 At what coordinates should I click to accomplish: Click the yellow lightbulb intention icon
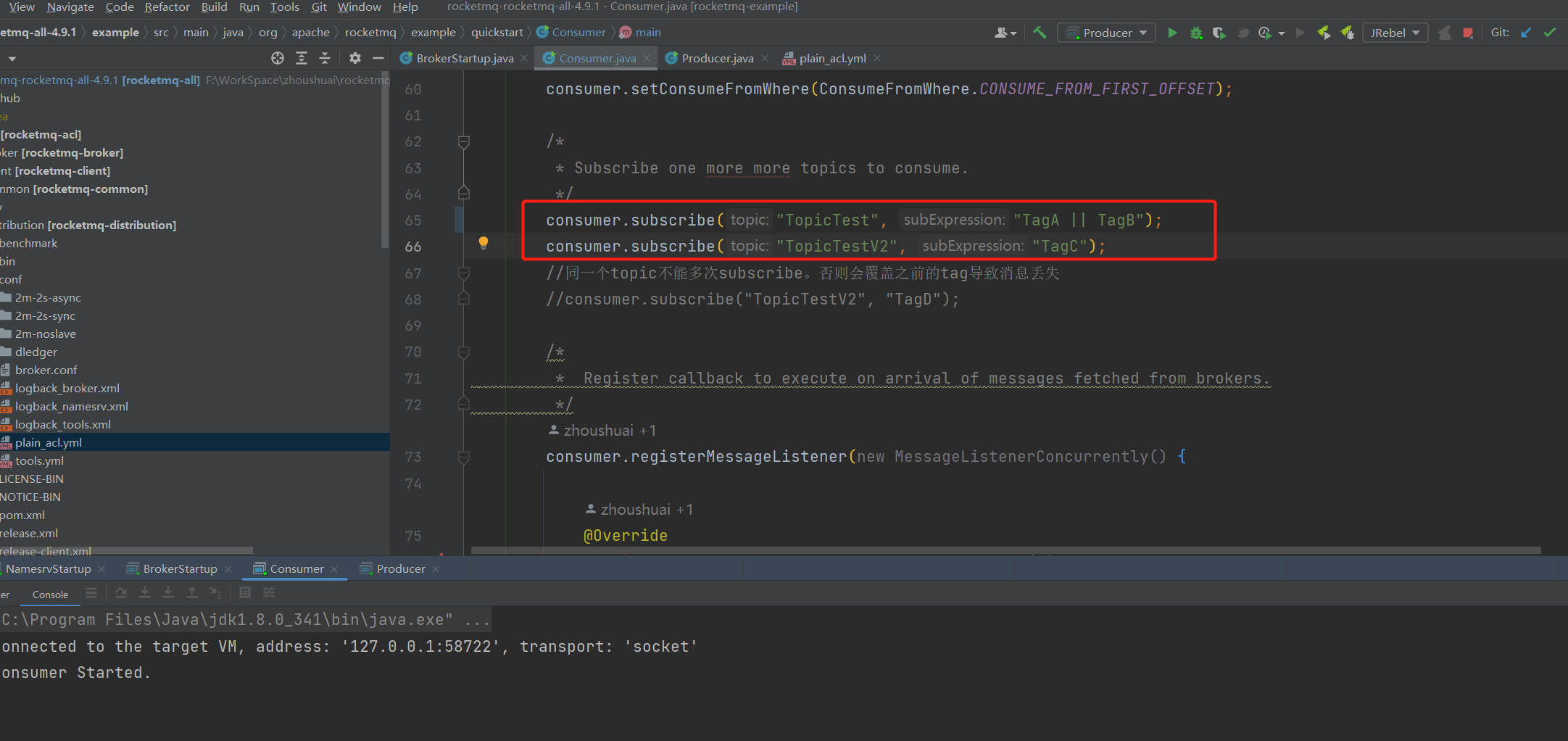[x=484, y=243]
